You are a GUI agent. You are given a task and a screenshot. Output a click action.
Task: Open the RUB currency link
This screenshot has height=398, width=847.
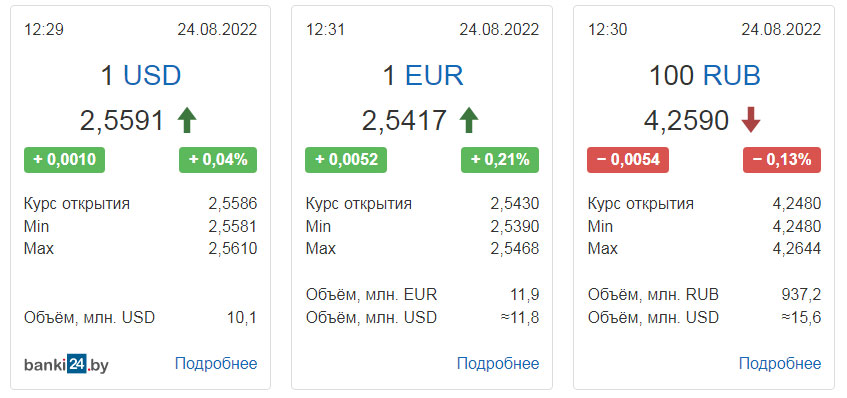coord(732,76)
